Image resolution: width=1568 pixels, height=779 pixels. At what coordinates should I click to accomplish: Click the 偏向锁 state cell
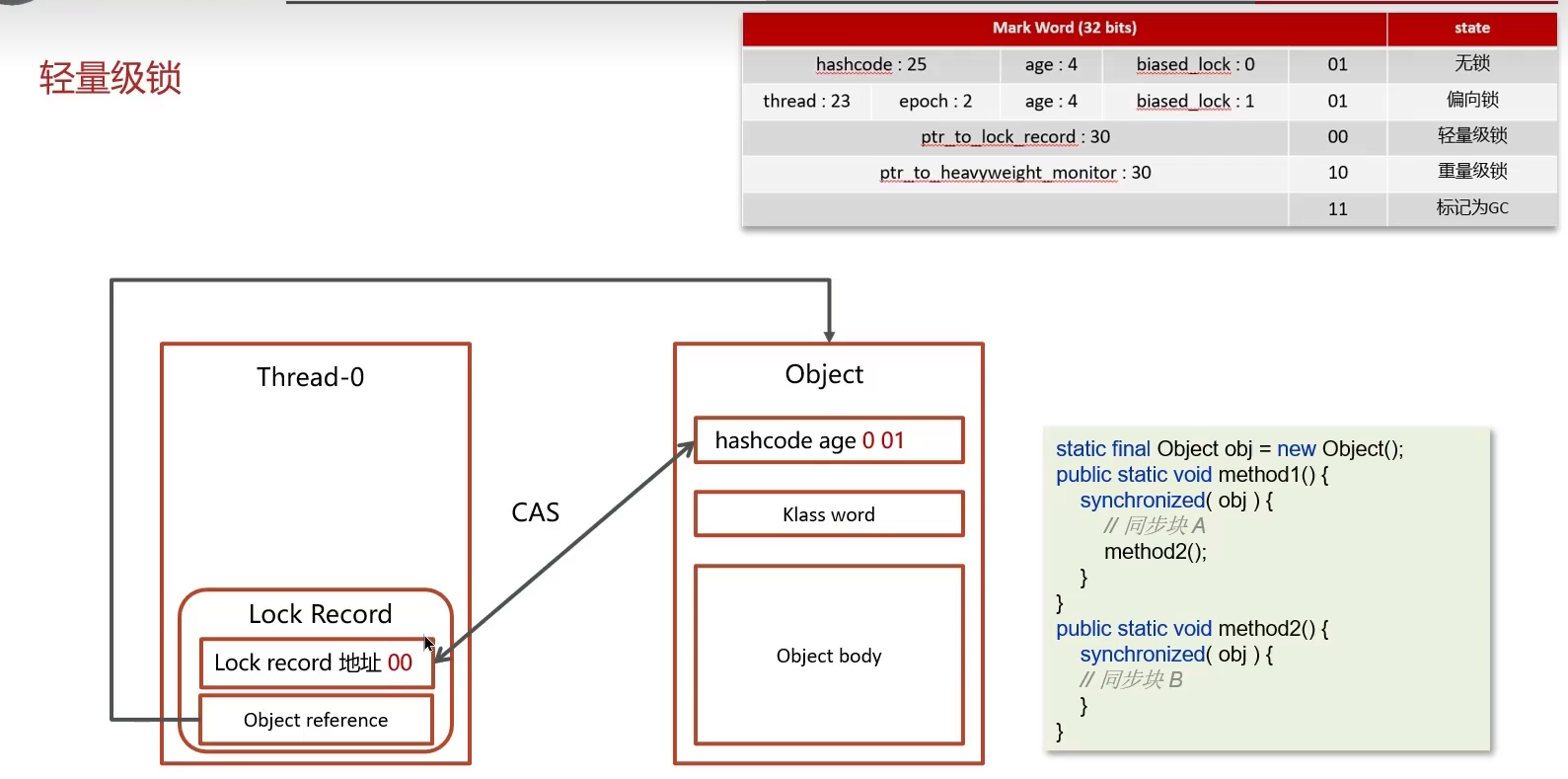pos(1471,100)
